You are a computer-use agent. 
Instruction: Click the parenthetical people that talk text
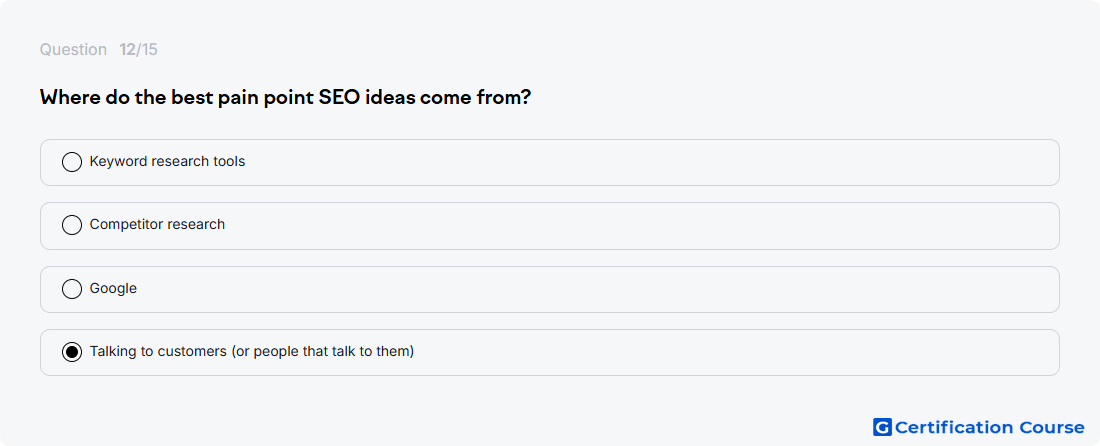[x=323, y=351]
